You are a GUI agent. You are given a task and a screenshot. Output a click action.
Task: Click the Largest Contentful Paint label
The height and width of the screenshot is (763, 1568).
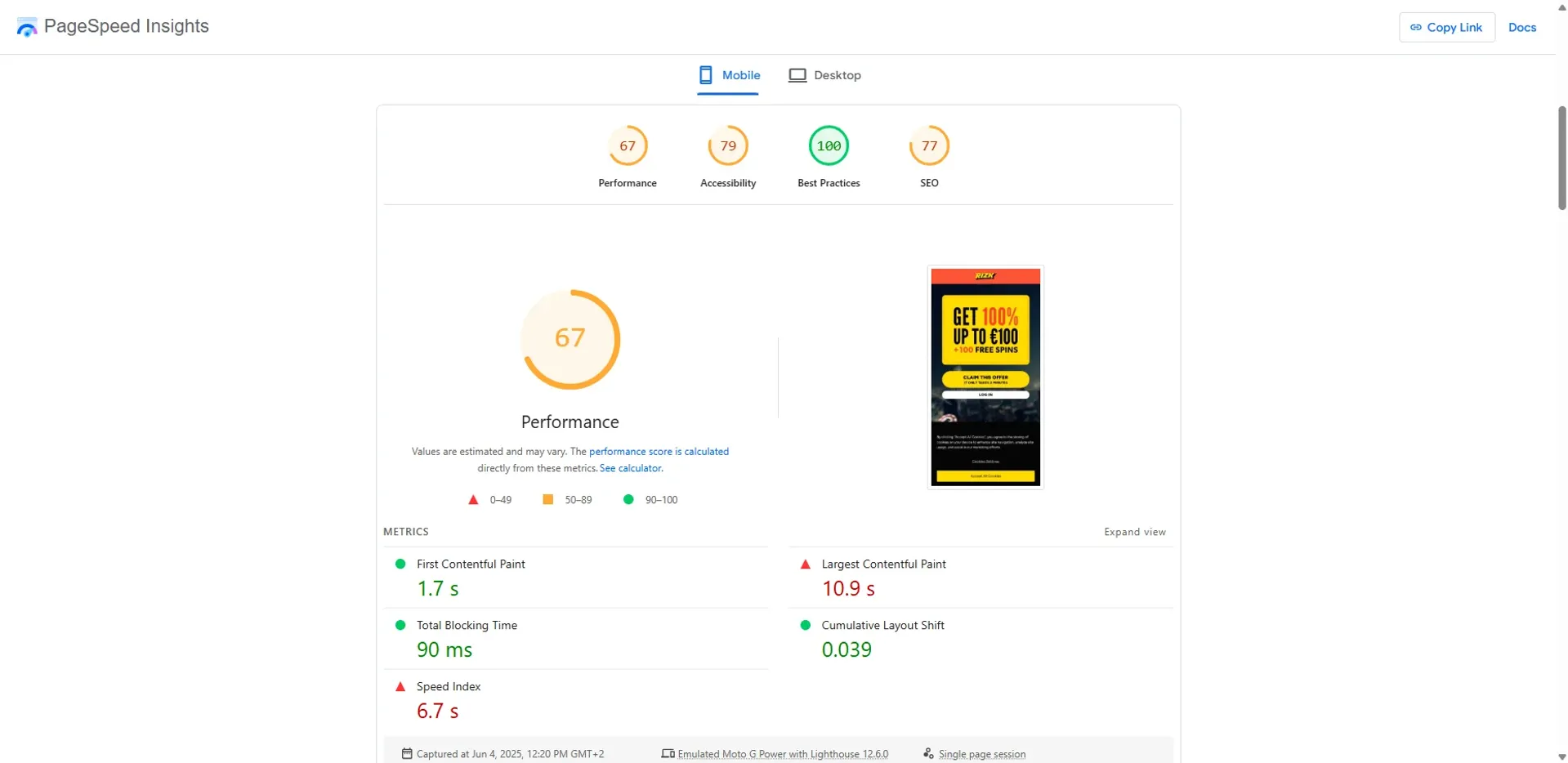(883, 564)
